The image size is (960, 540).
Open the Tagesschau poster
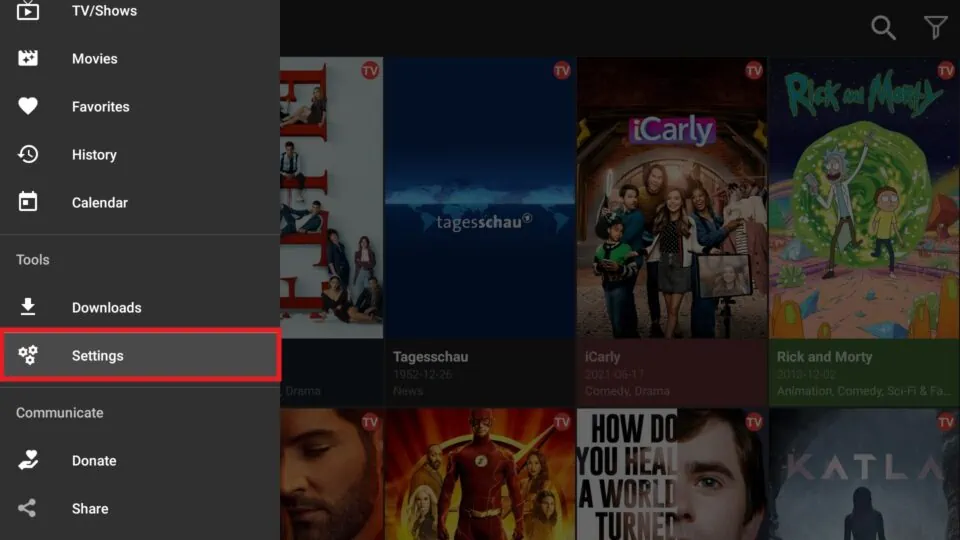pyautogui.click(x=480, y=198)
